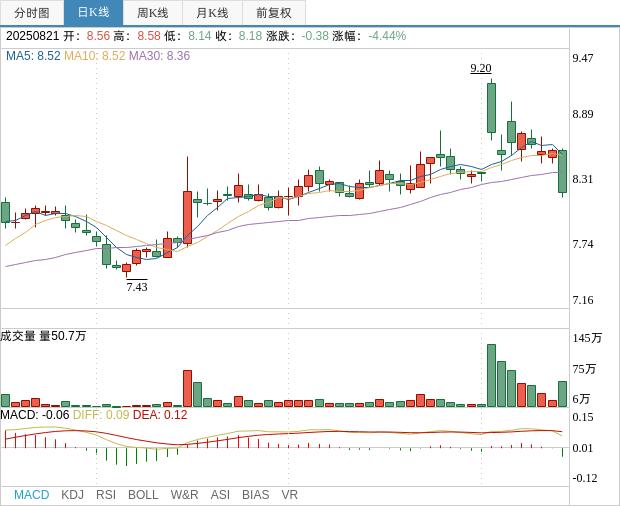
Task: Click the 开 8.56 opening price
Action: pyautogui.click(x=87, y=36)
